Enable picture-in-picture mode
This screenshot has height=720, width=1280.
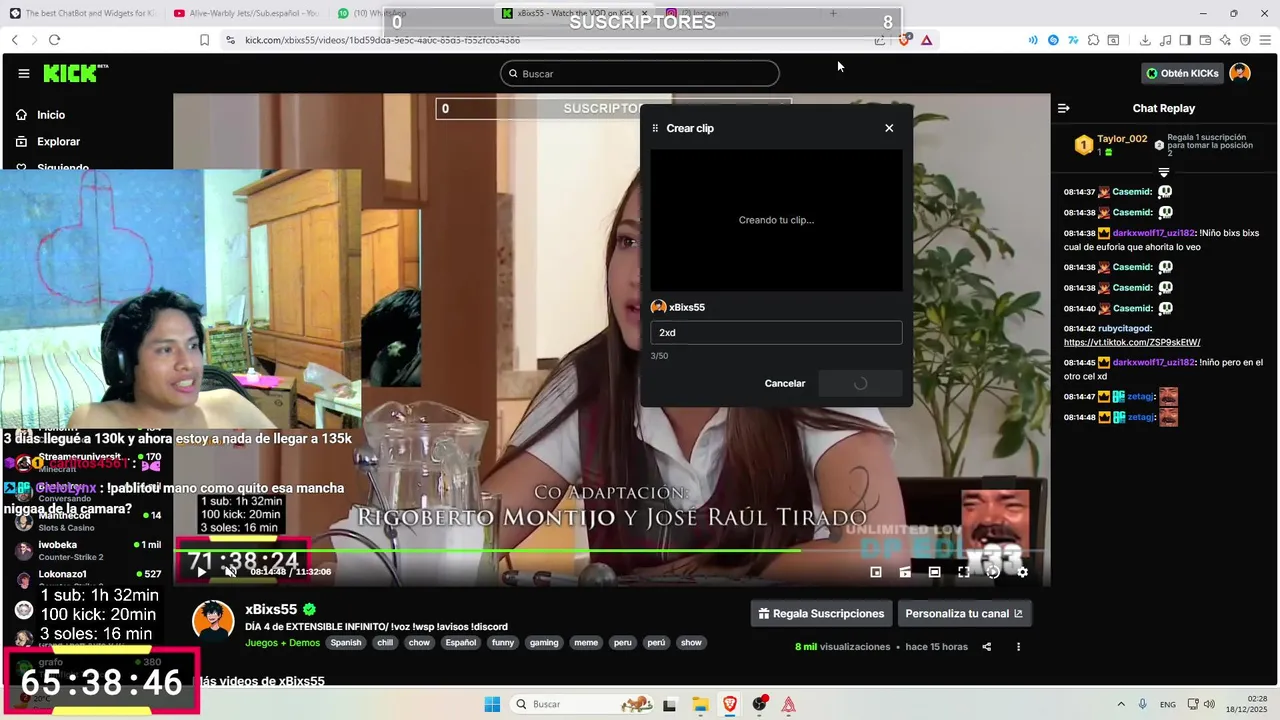coord(876,572)
